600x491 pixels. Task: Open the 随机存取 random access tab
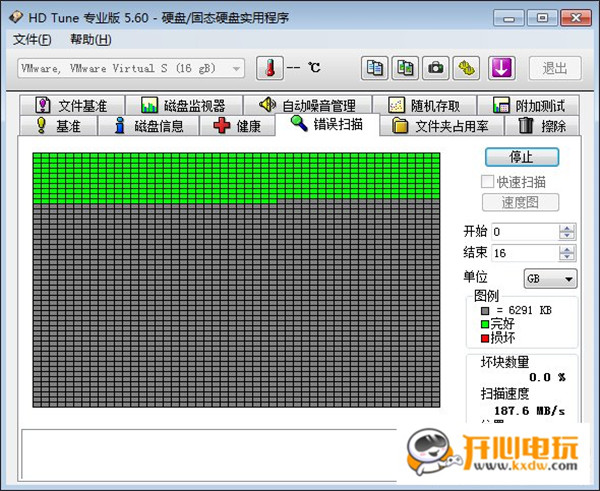pyautogui.click(x=423, y=105)
